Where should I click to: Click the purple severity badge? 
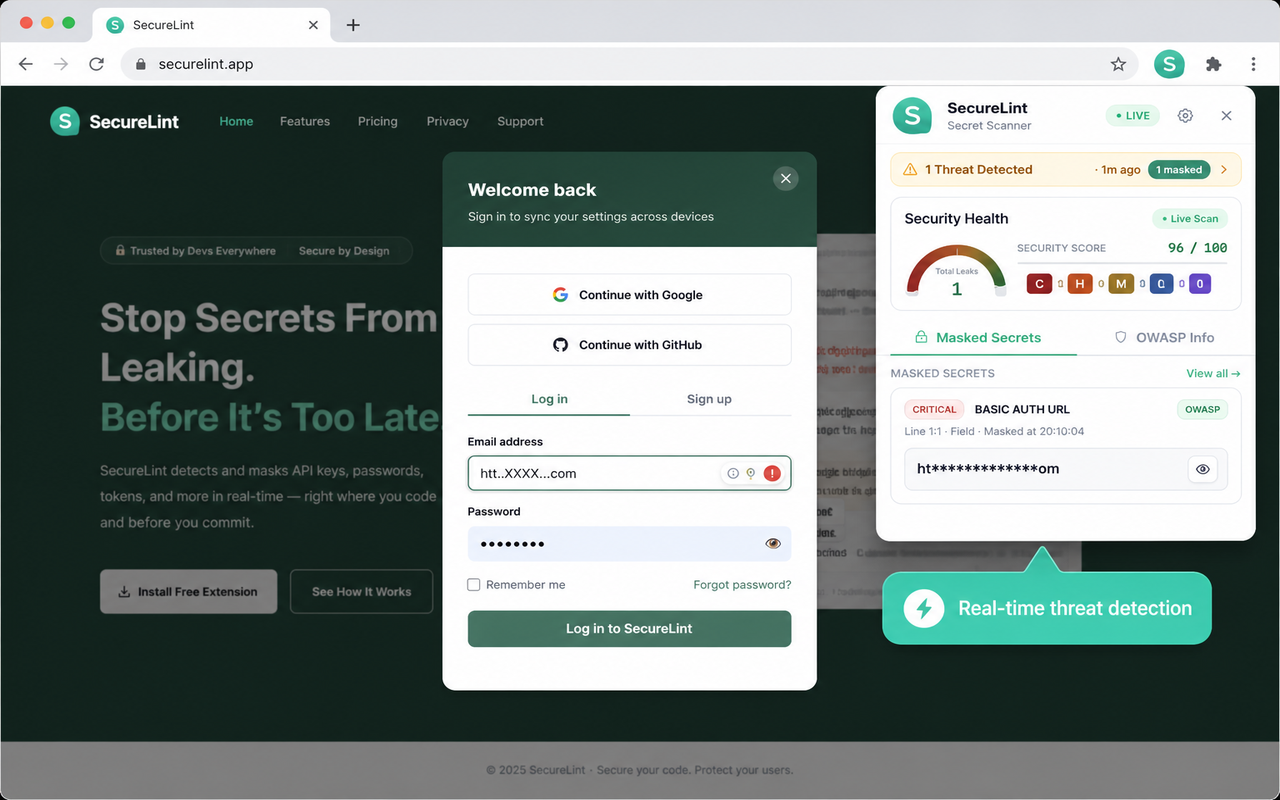click(x=1200, y=284)
